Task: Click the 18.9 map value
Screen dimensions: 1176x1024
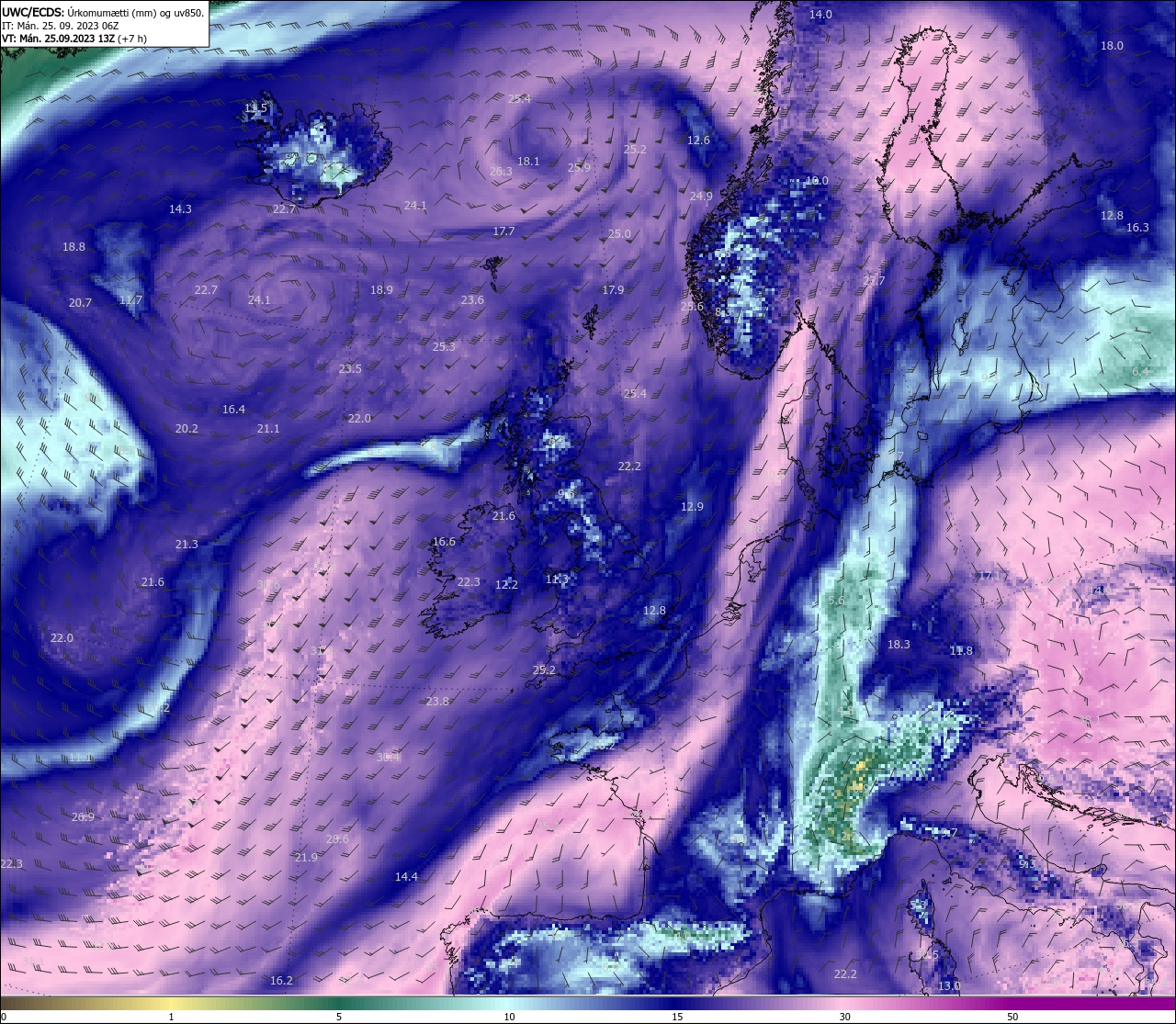Action: click(381, 289)
